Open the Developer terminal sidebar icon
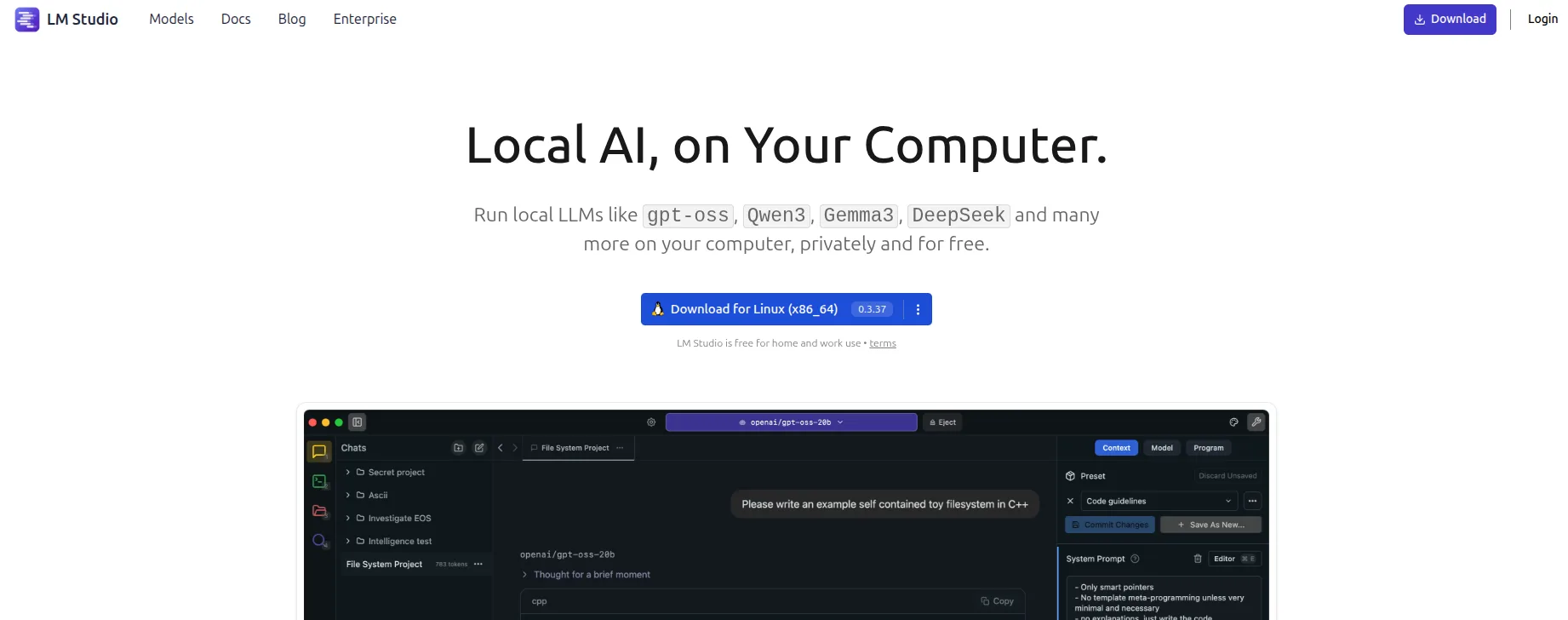The height and width of the screenshot is (620, 1568). pyautogui.click(x=319, y=481)
